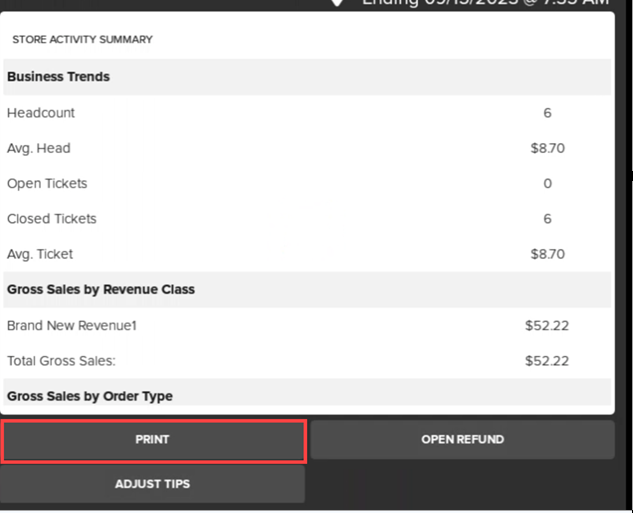
Task: Click the Ending date and time text
Action: [x=485, y=3]
